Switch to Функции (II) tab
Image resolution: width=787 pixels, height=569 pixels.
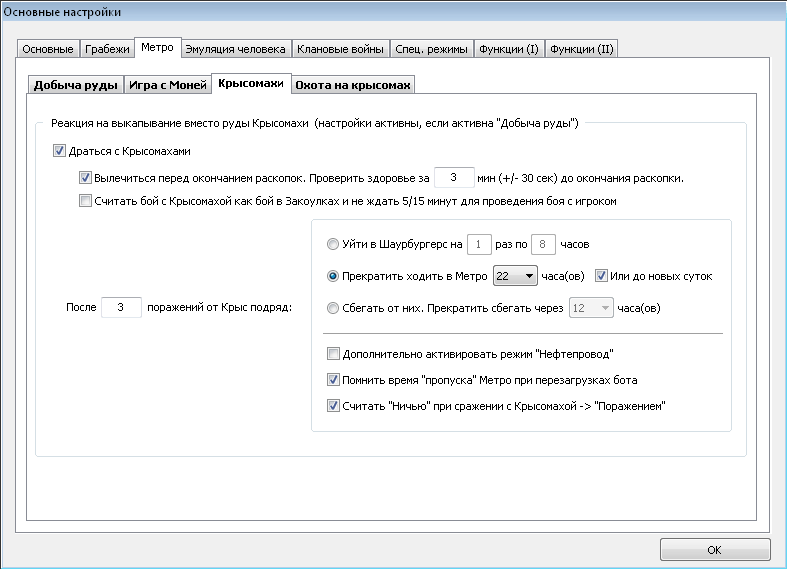pos(581,49)
